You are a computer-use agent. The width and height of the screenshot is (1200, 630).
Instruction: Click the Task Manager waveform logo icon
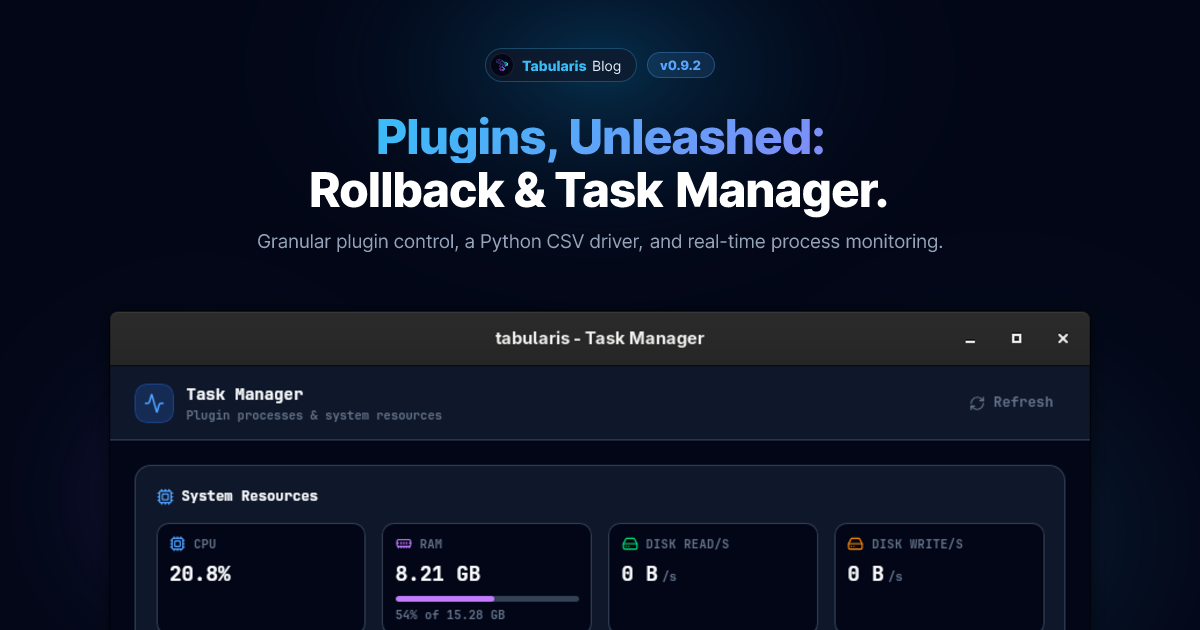pos(154,403)
